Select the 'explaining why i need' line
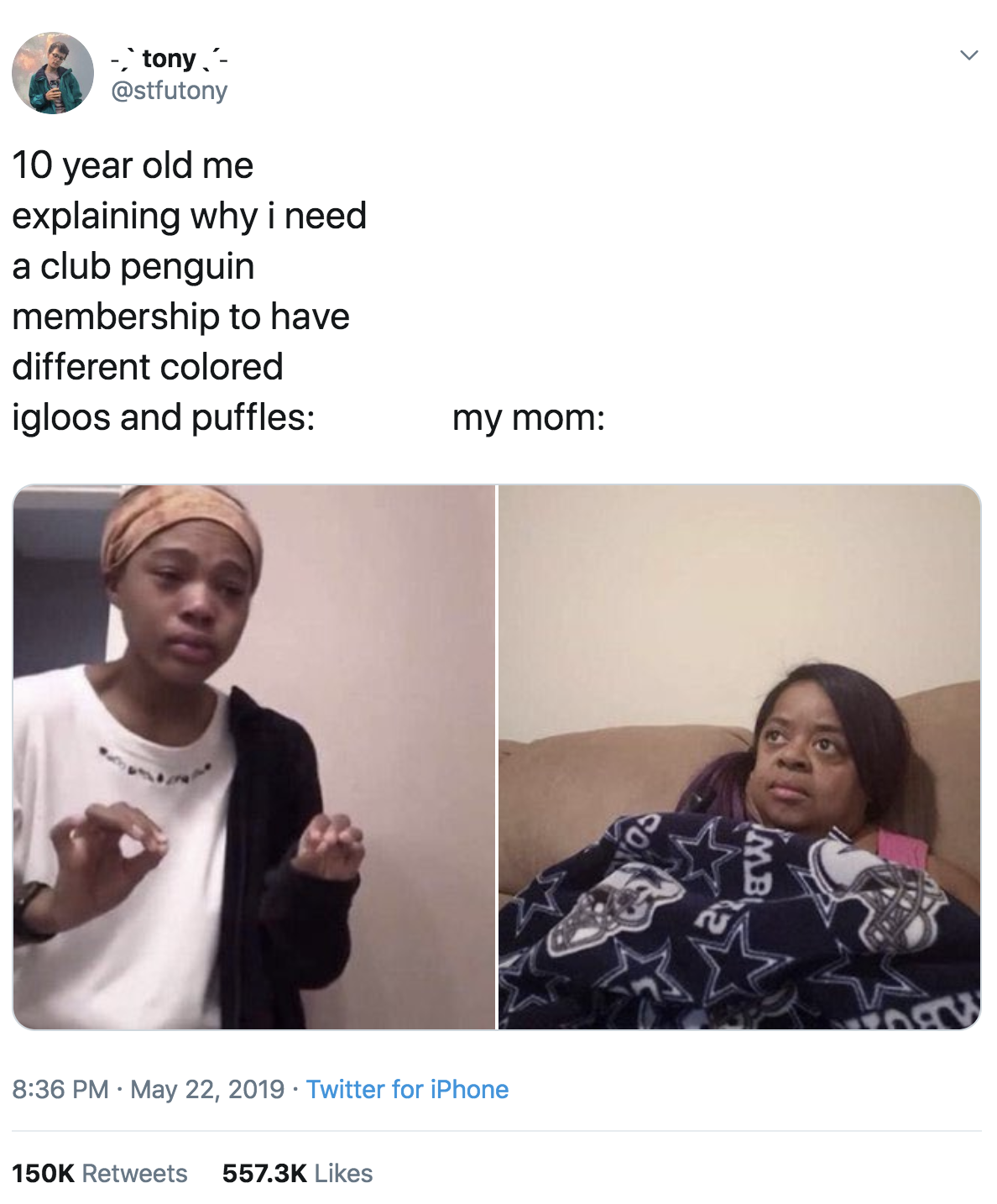Viewport: 997px width, 1204px height. (190, 217)
